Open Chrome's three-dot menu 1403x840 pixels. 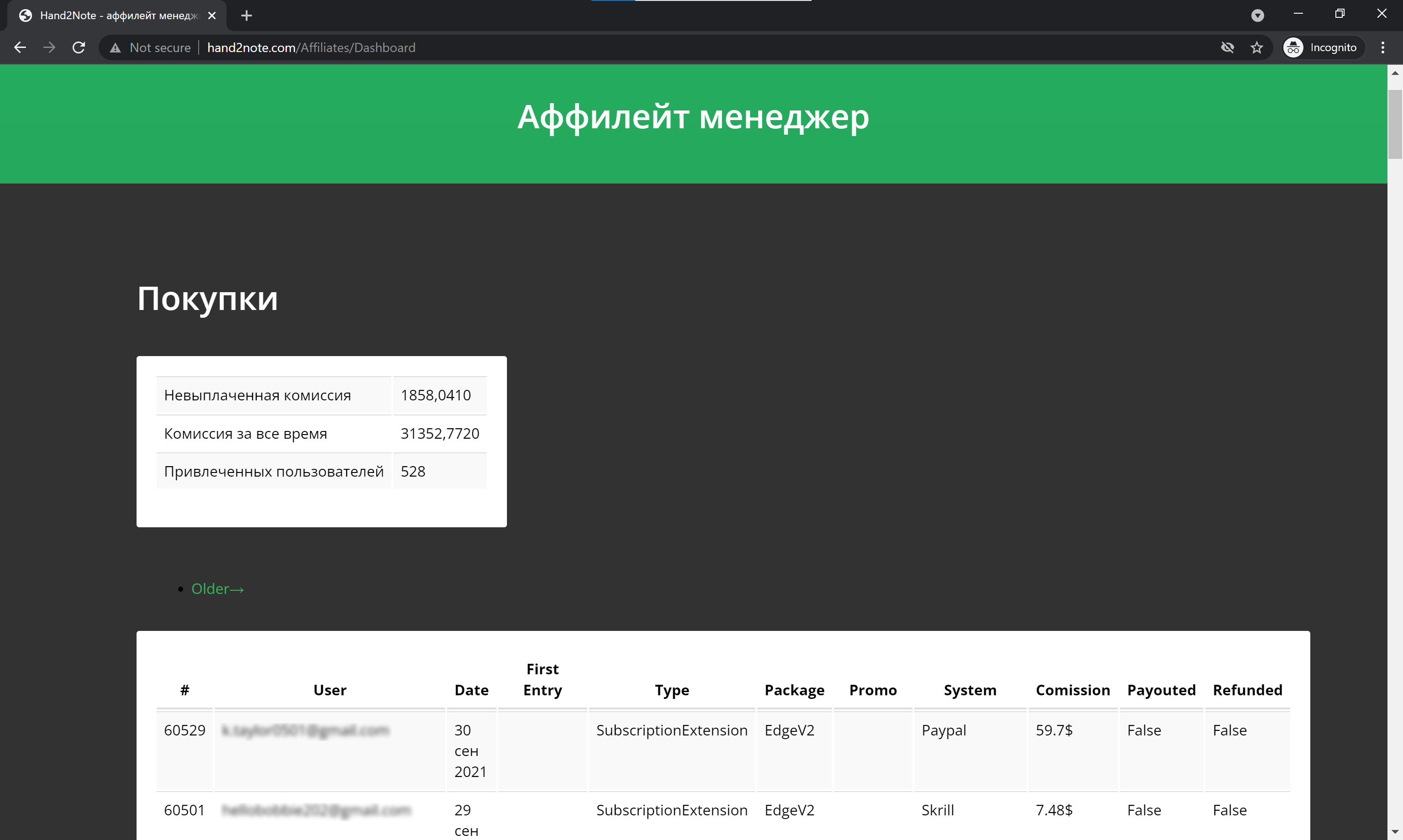(1382, 47)
